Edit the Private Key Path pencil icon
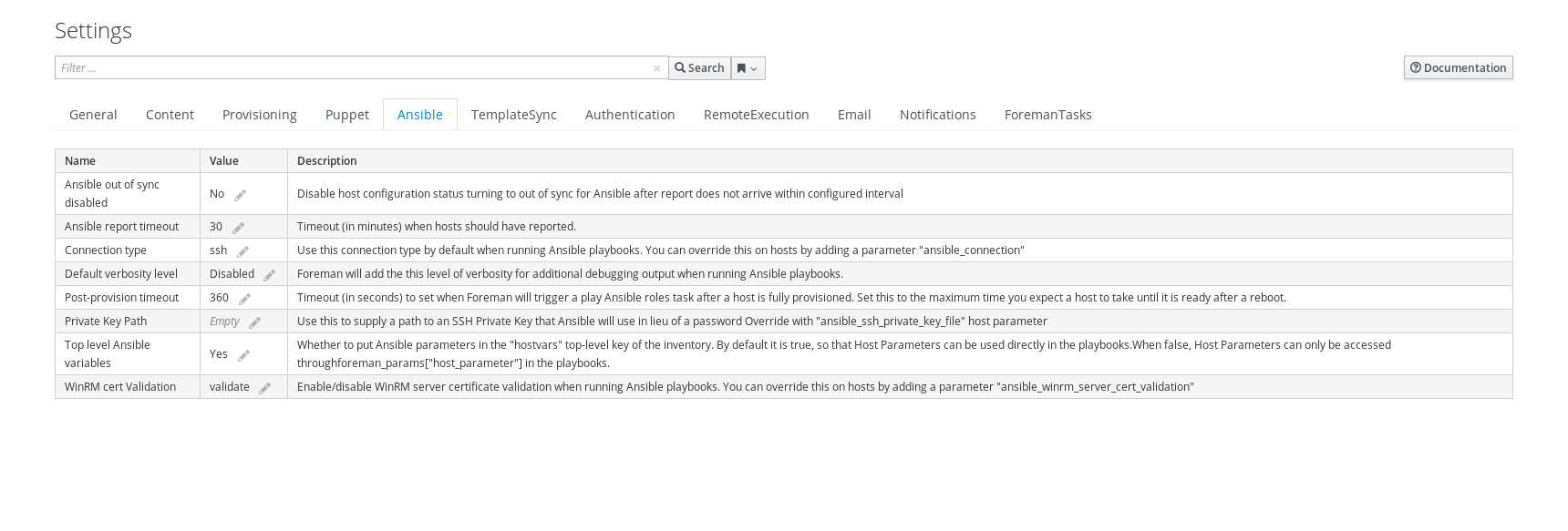 tap(254, 322)
